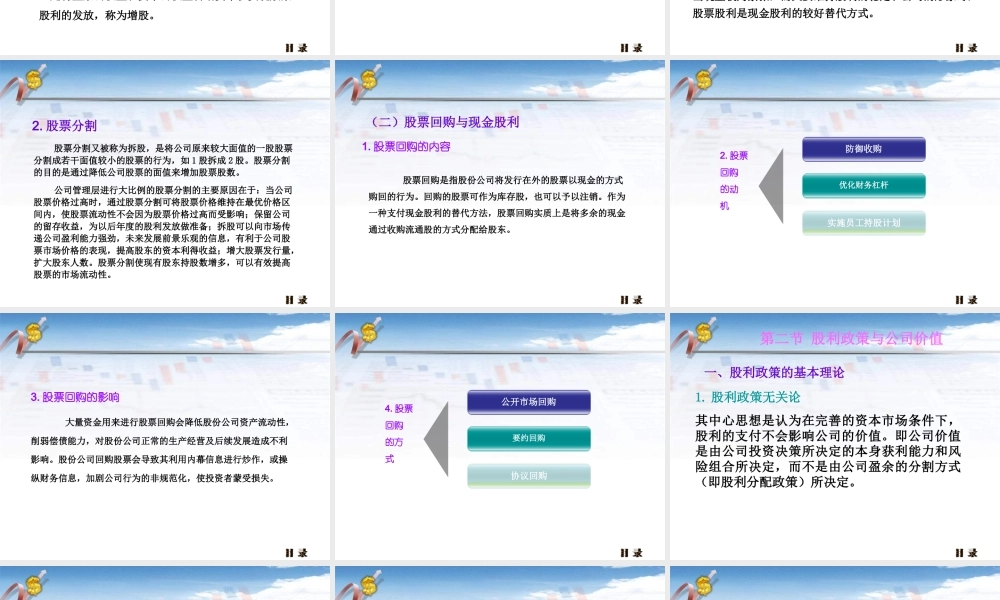The image size is (1000, 600).
Task: Click the faded 协议回购 button
Action: (x=528, y=475)
